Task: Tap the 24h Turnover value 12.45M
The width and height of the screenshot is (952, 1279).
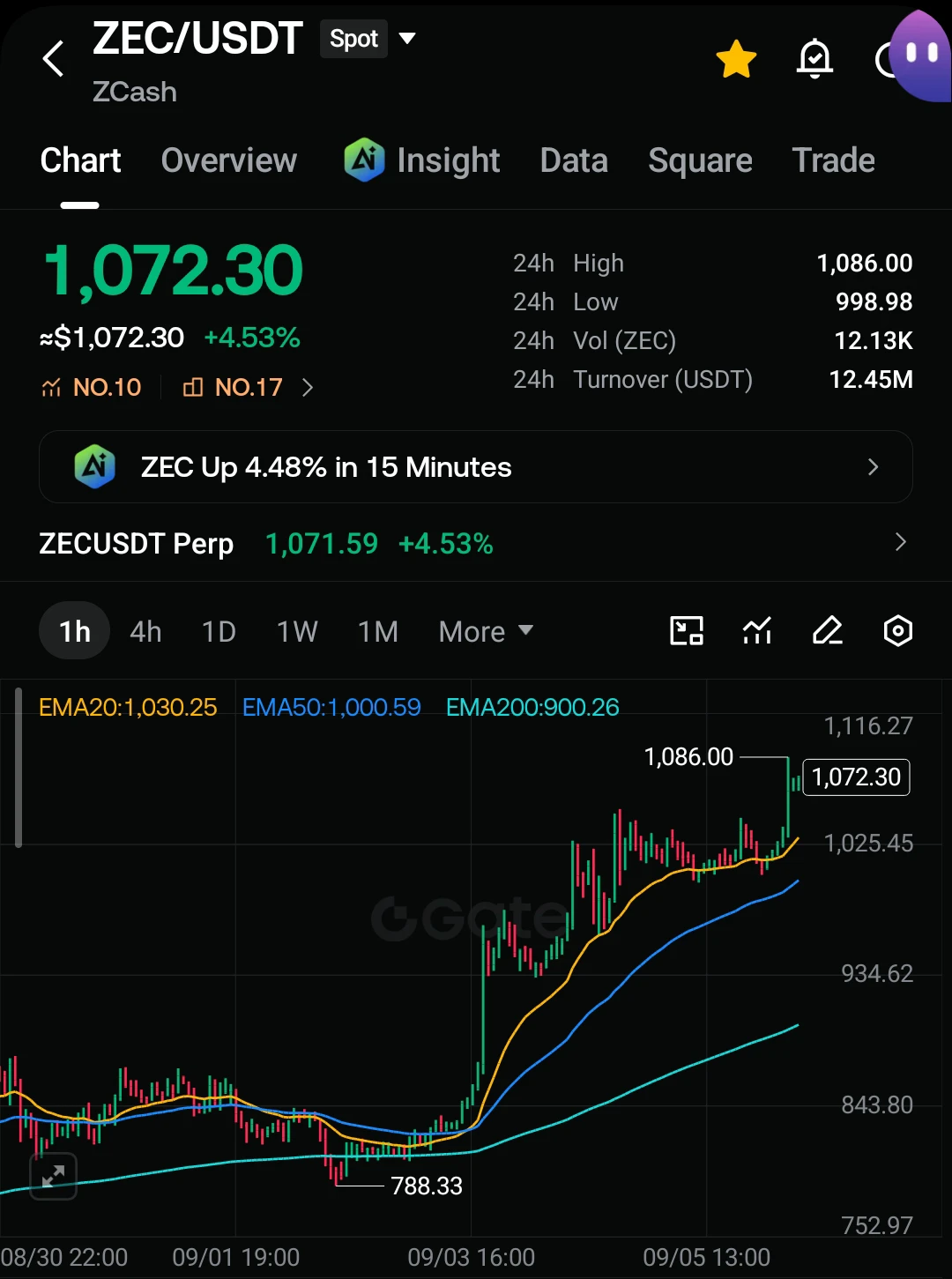Action: [871, 380]
